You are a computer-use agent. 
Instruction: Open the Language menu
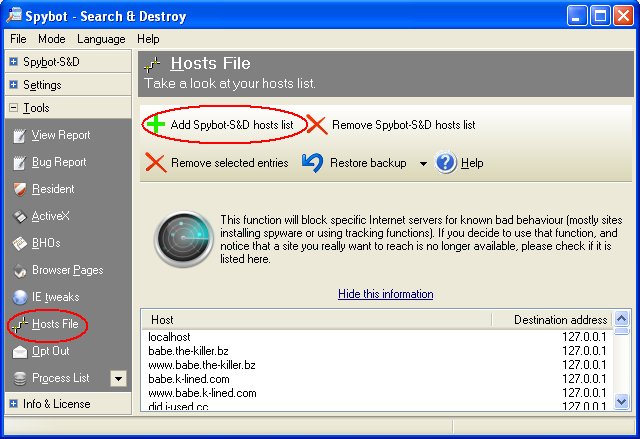pos(101,39)
